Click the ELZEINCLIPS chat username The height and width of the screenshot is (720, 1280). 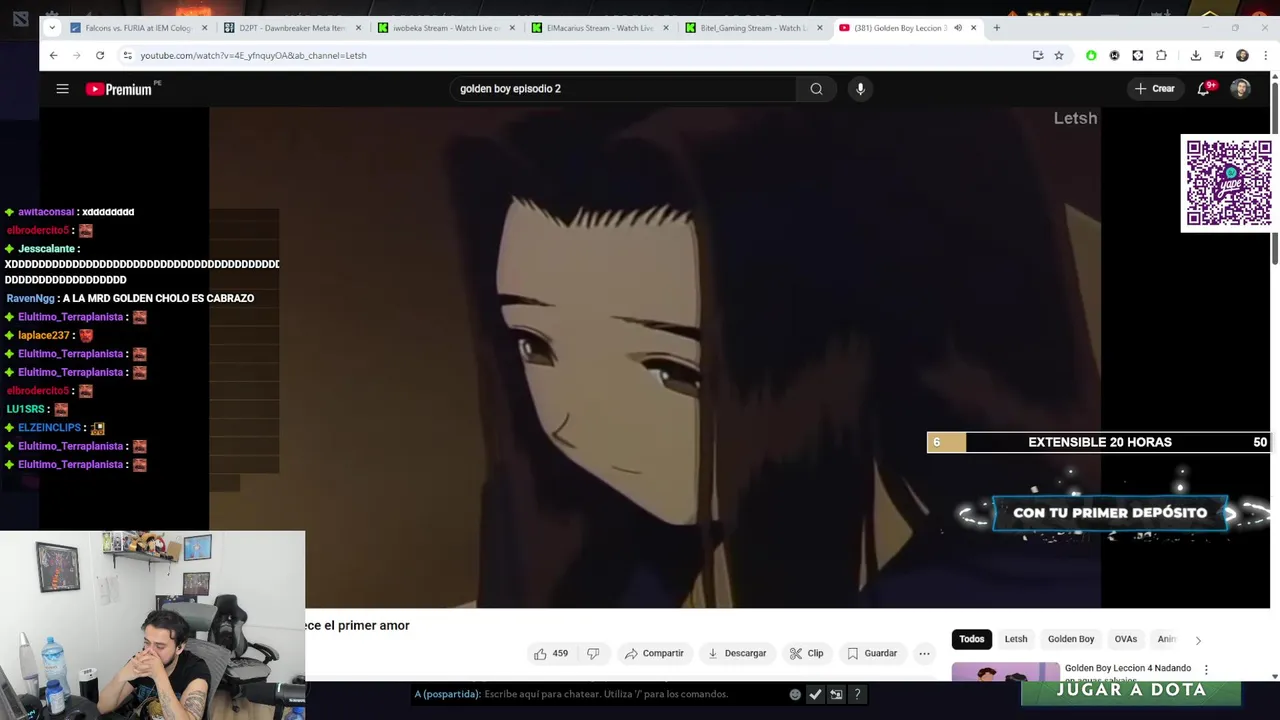tap(49, 428)
